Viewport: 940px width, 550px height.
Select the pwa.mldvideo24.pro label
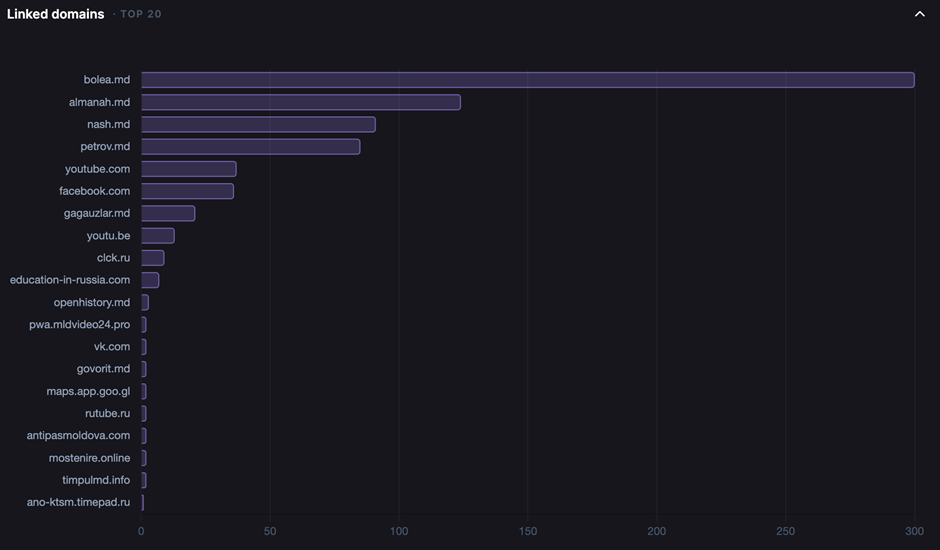click(80, 325)
